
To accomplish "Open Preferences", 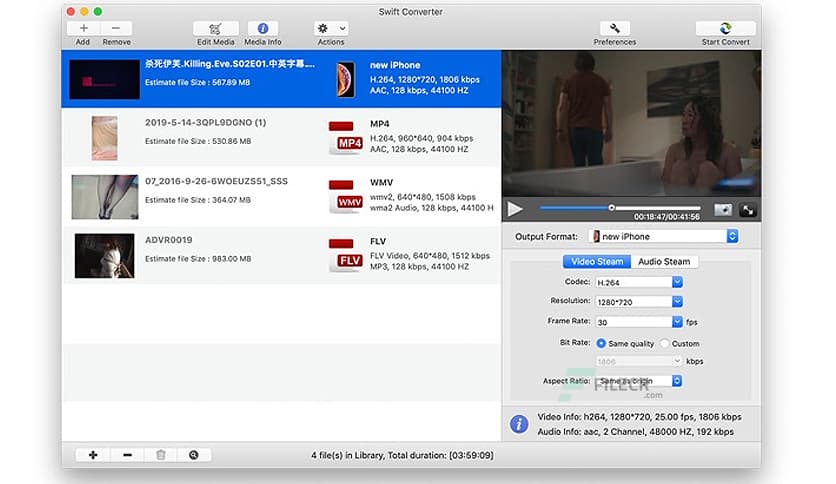I will coord(615,28).
